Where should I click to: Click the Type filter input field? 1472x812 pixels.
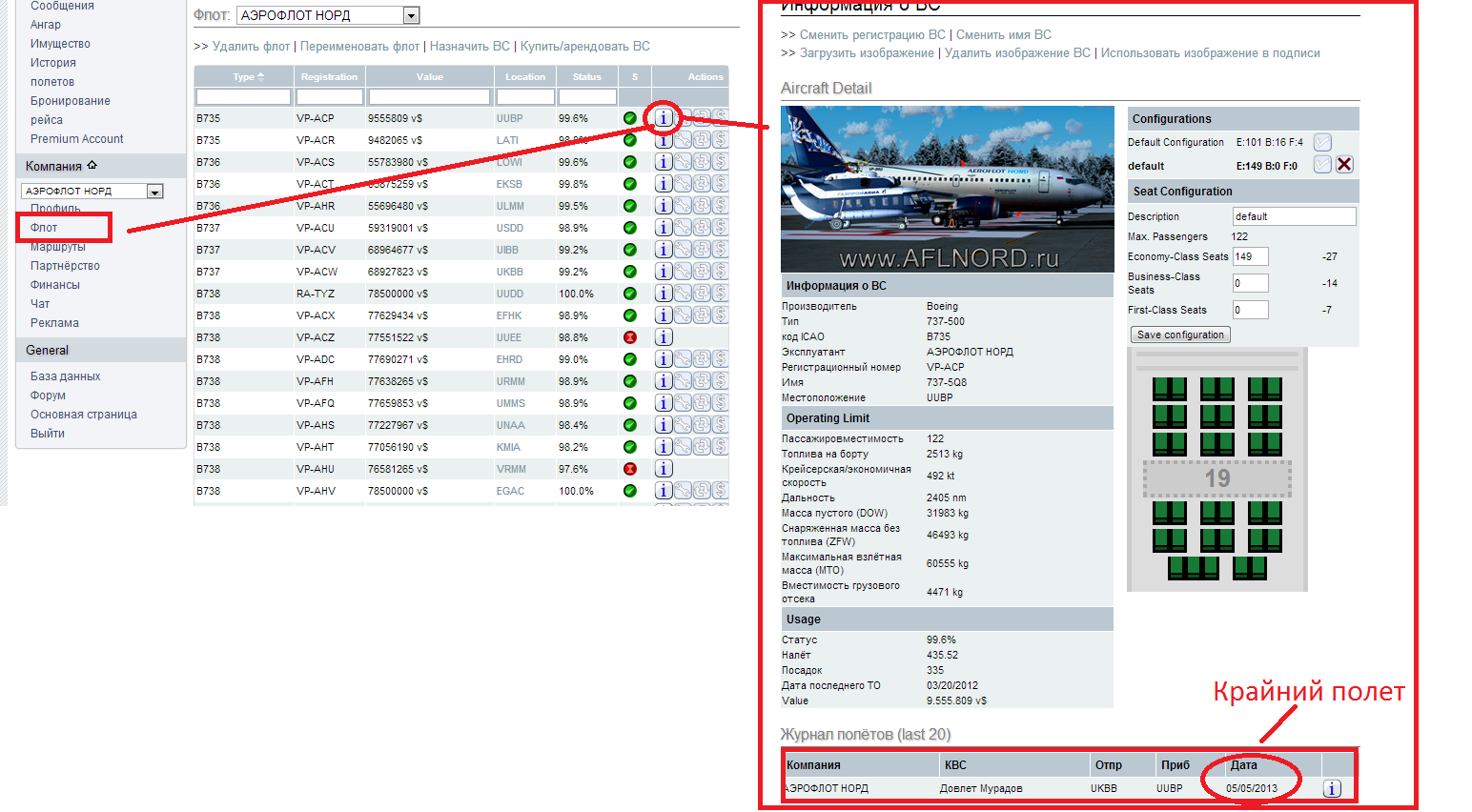243,97
